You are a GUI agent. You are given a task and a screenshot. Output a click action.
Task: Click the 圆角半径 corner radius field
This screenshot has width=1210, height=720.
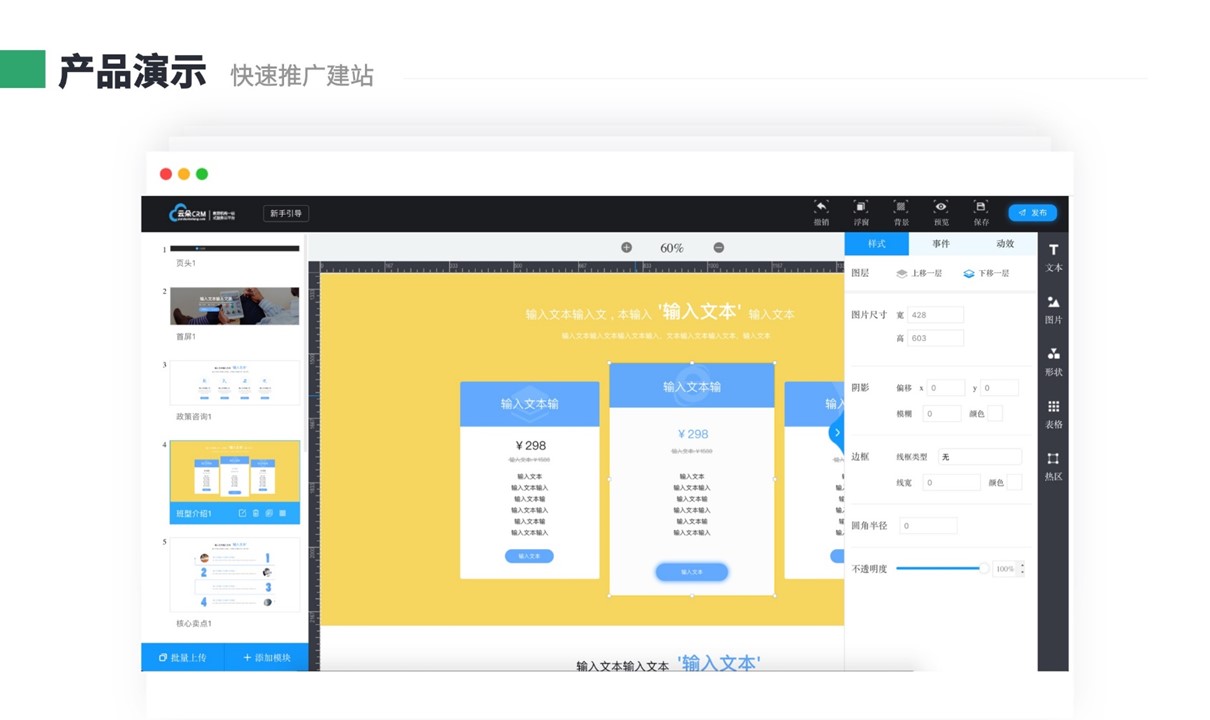(x=928, y=525)
